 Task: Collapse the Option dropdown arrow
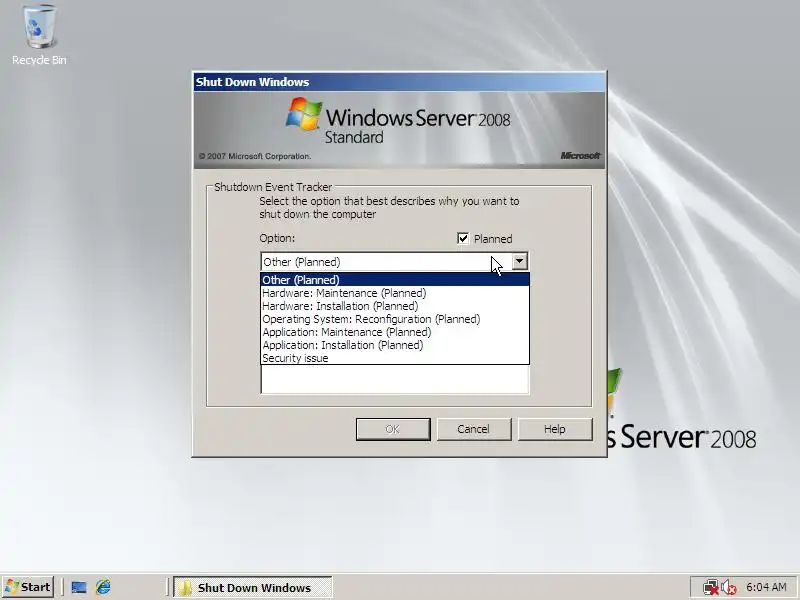[519, 261]
